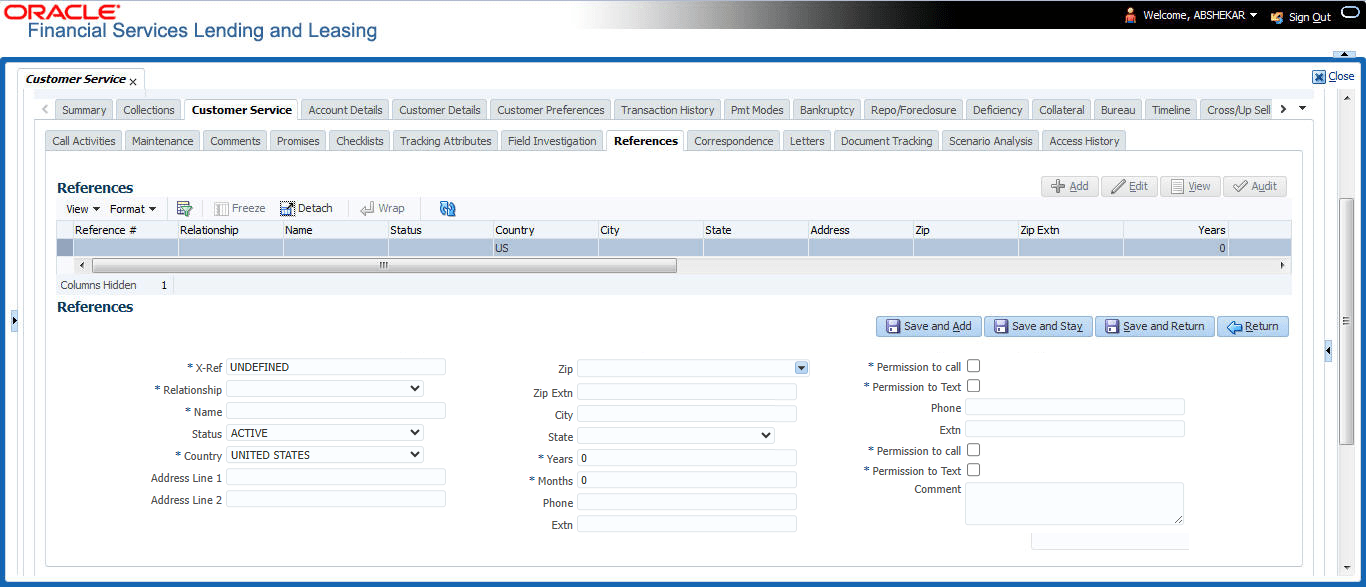This screenshot has width=1366, height=587.
Task: Check second Permission to Text checkbox
Action: pyautogui.click(x=973, y=470)
